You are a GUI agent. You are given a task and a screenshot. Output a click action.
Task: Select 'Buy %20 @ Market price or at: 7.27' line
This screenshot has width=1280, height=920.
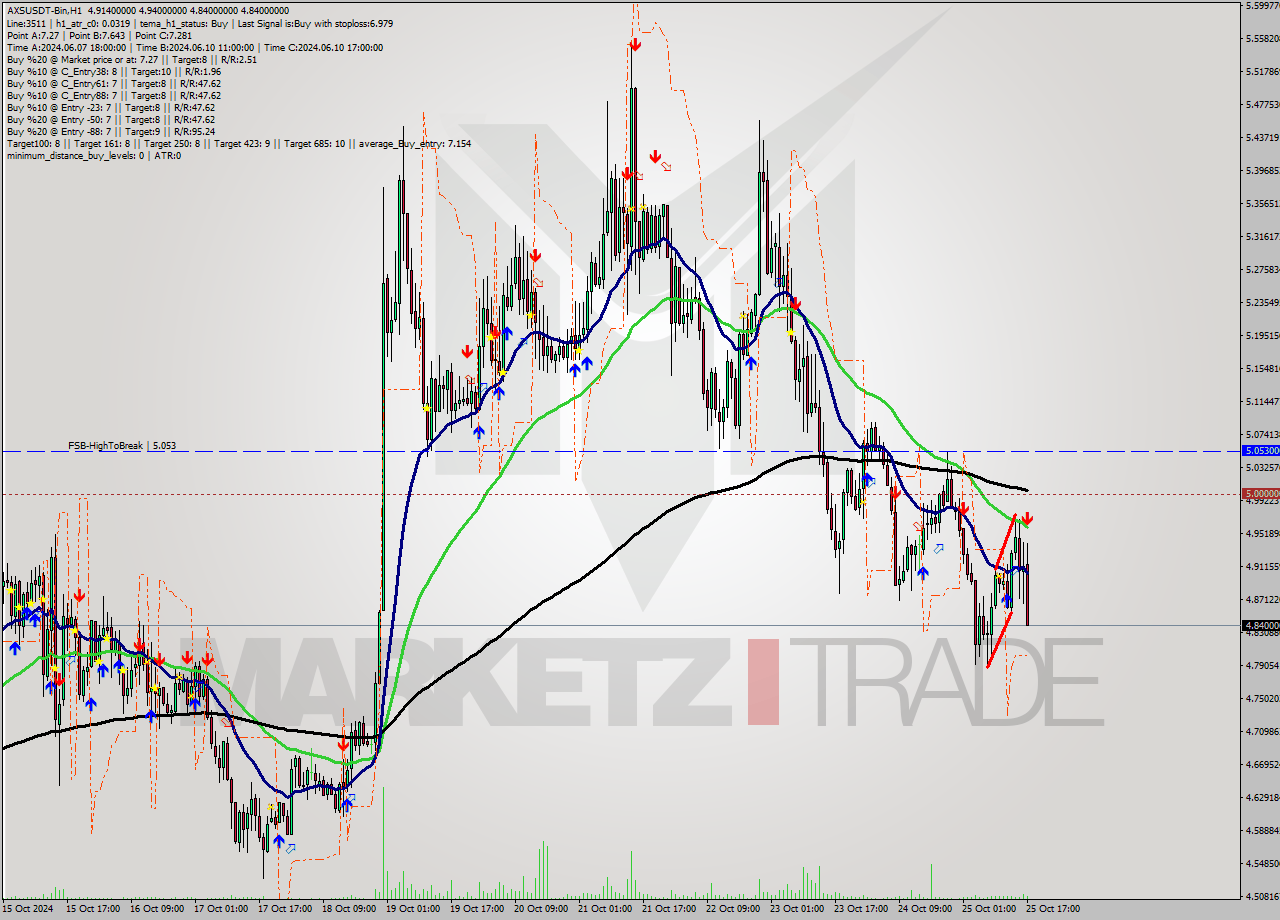(131, 59)
